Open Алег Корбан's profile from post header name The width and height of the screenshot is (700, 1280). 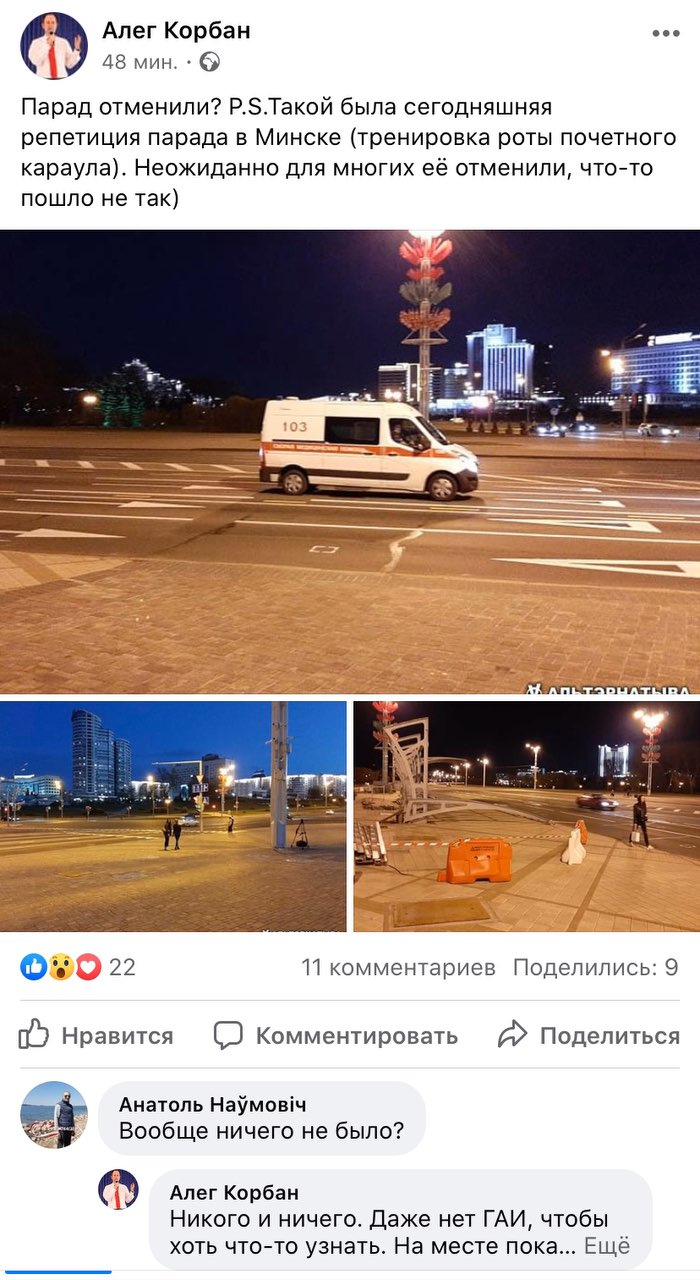click(176, 31)
